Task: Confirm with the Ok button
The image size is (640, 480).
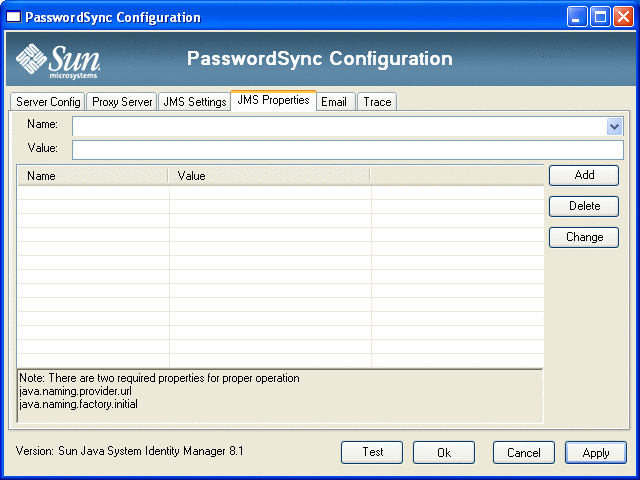Action: [444, 452]
